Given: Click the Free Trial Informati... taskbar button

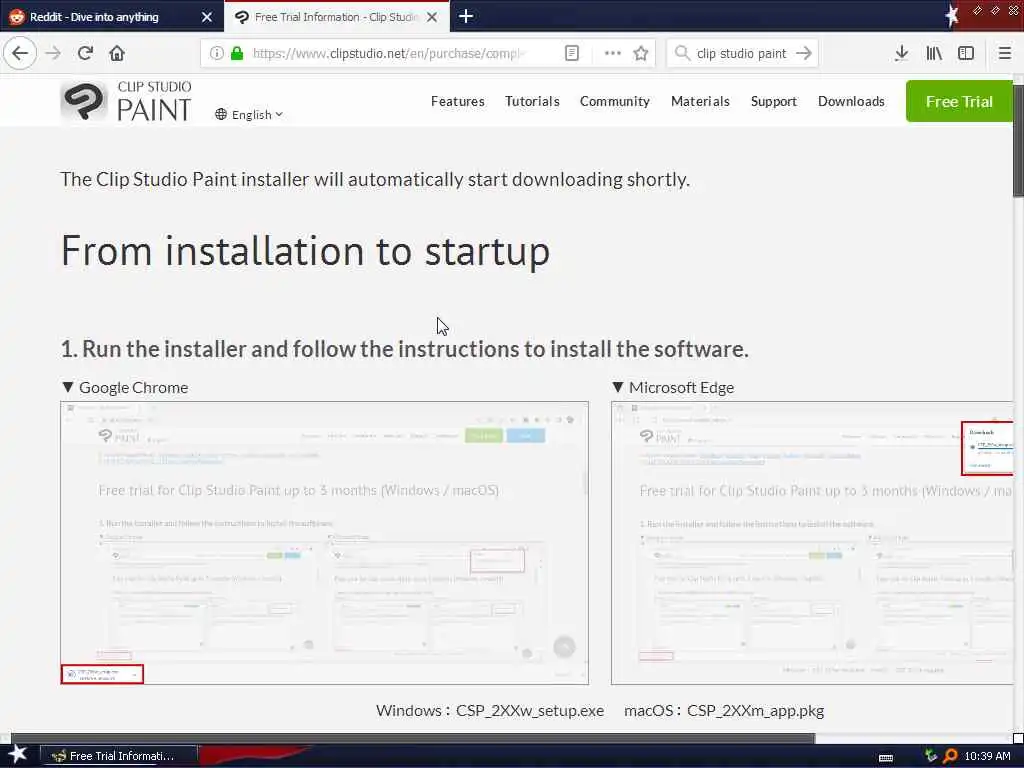Looking at the screenshot, I should (x=119, y=756).
